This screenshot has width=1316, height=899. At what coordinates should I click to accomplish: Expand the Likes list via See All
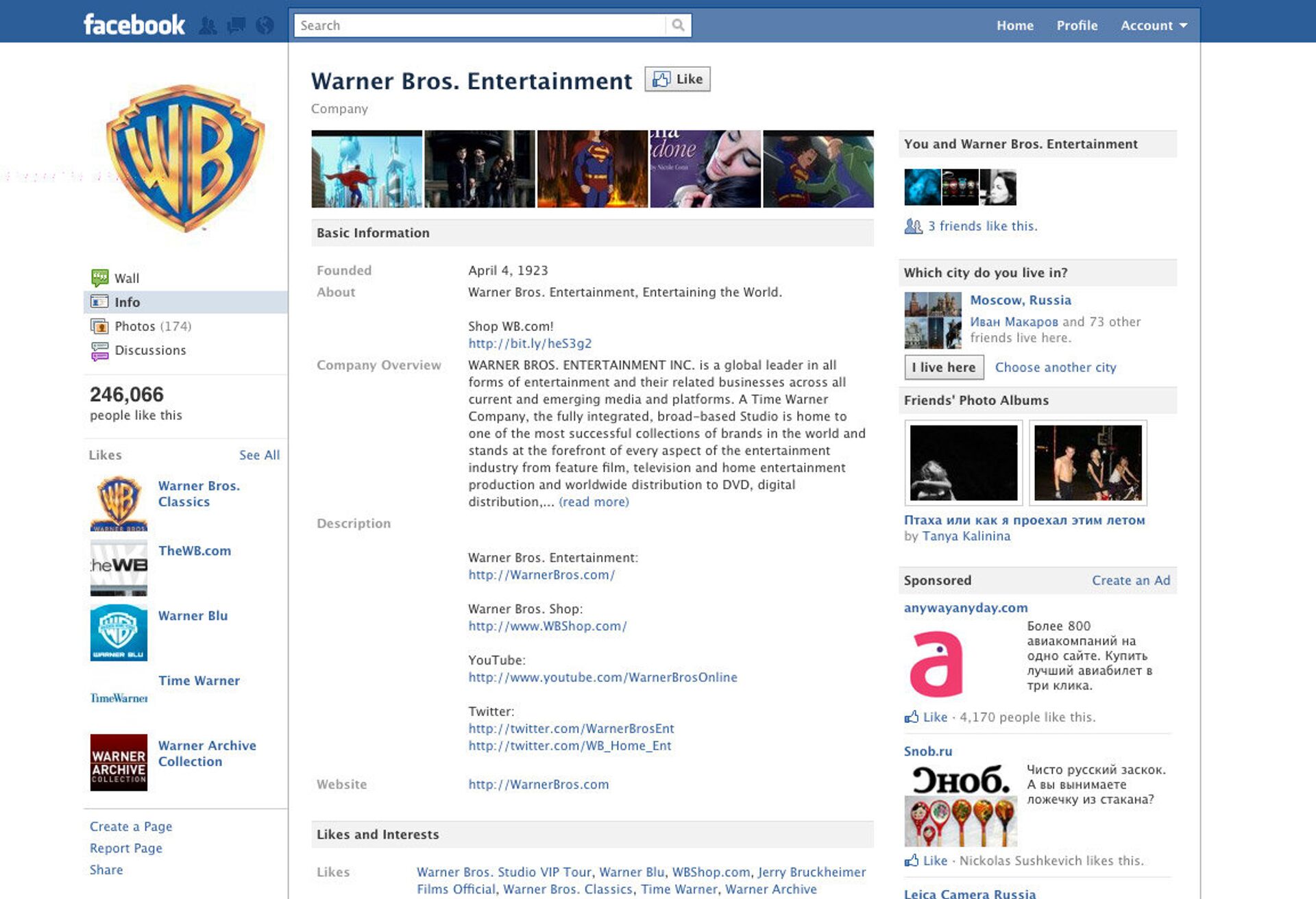pyautogui.click(x=259, y=455)
